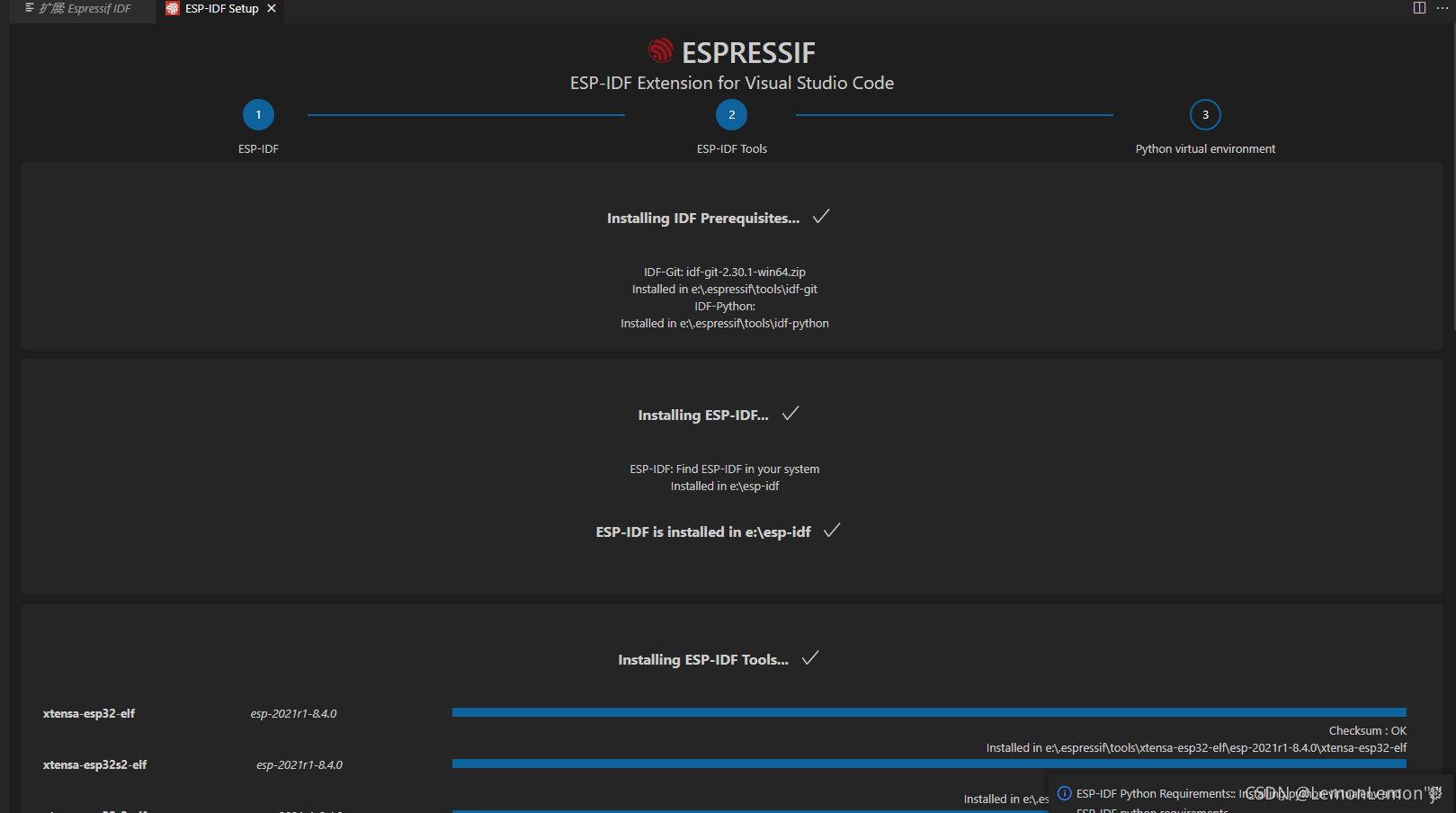Screen dimensions: 1456x813
Task: Go to step 2 ESP-IDF Tools circle
Action: click(732, 115)
